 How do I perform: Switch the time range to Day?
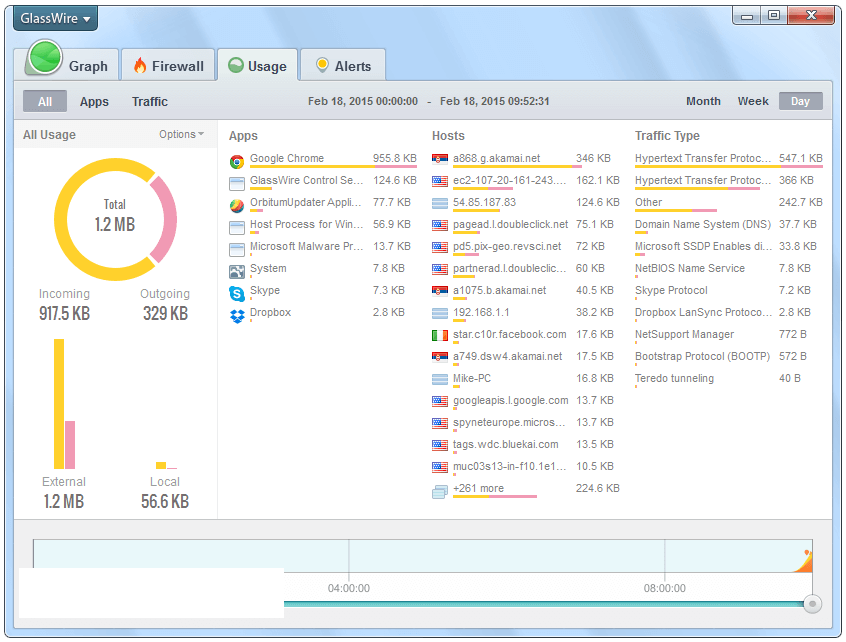[x=801, y=101]
